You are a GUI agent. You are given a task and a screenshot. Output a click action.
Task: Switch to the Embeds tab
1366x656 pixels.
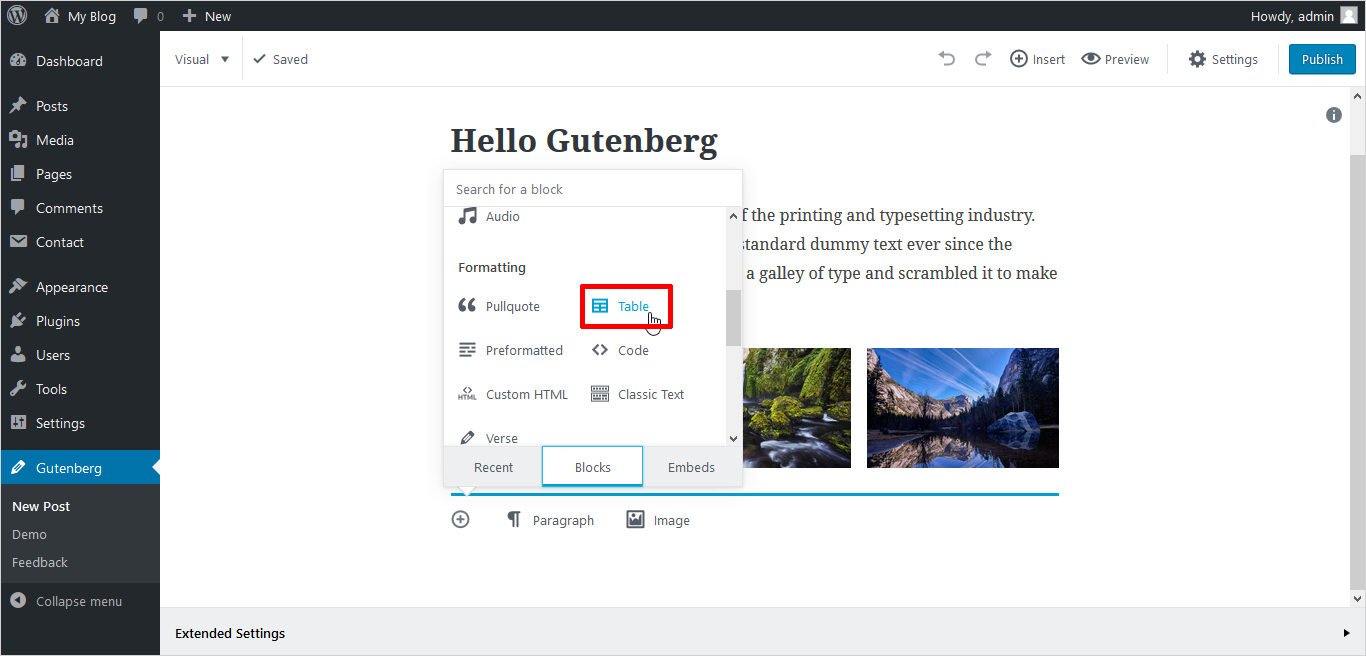[x=691, y=467]
